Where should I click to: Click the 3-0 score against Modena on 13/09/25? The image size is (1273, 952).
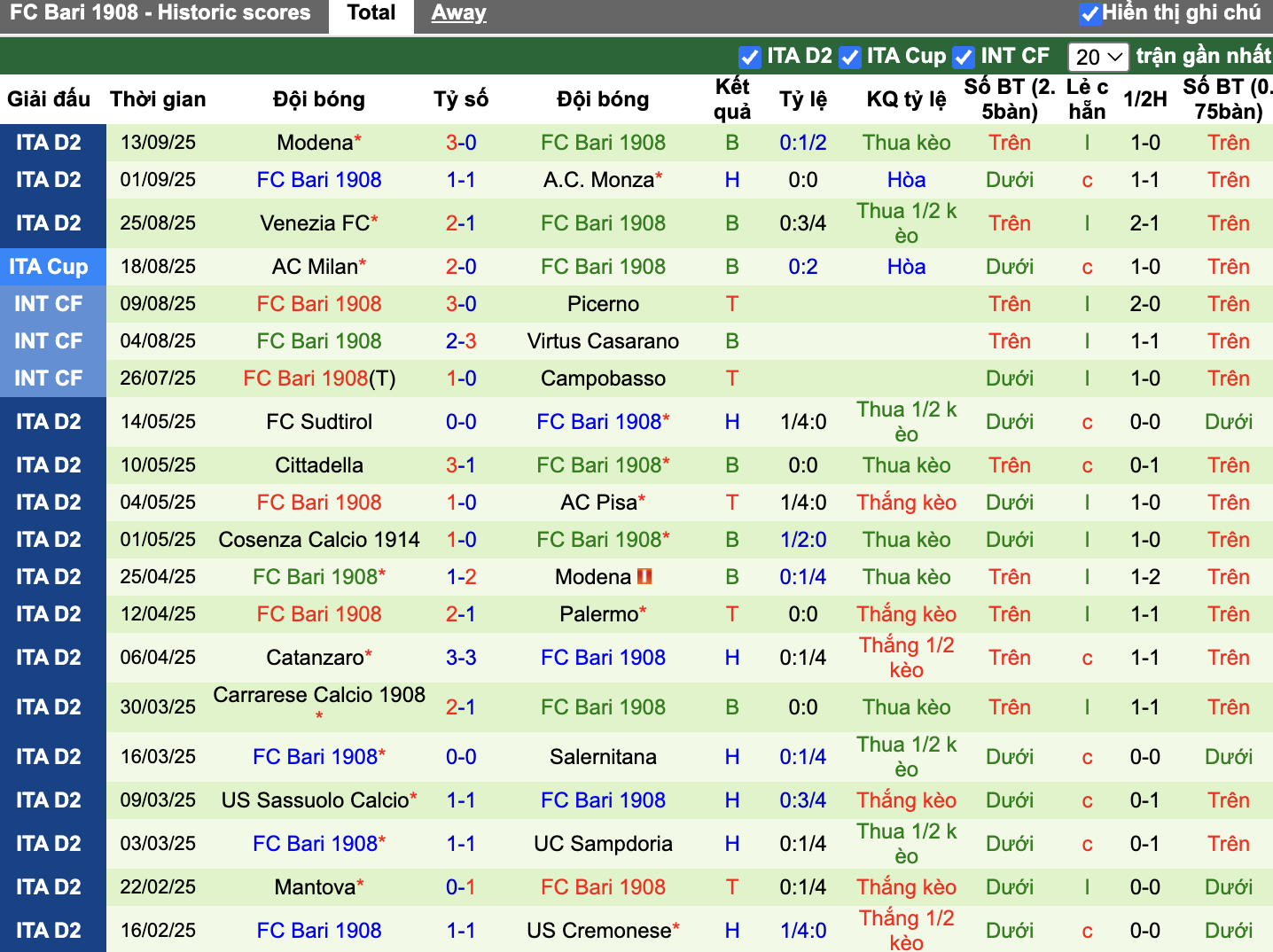461,143
